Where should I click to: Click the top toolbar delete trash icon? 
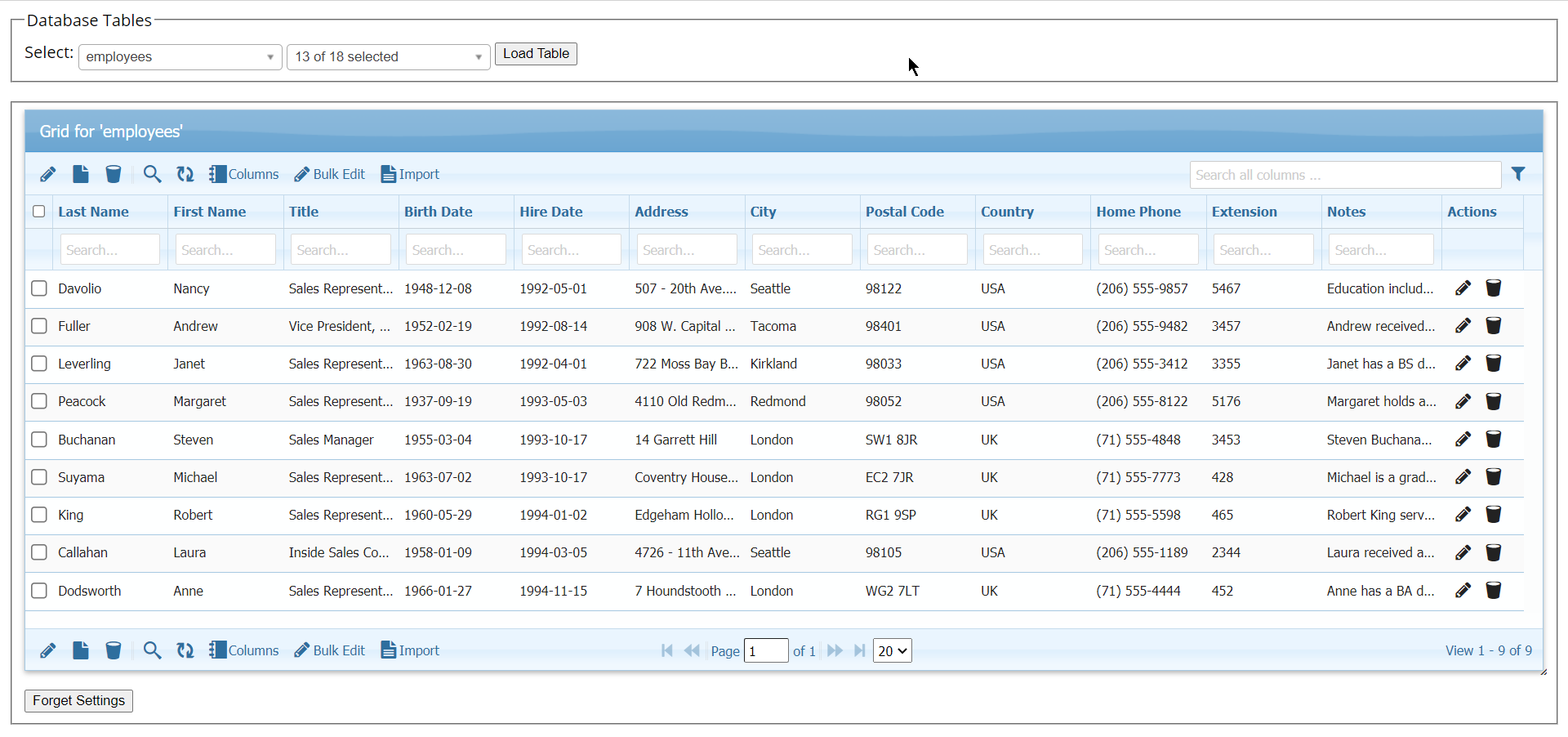coord(114,174)
